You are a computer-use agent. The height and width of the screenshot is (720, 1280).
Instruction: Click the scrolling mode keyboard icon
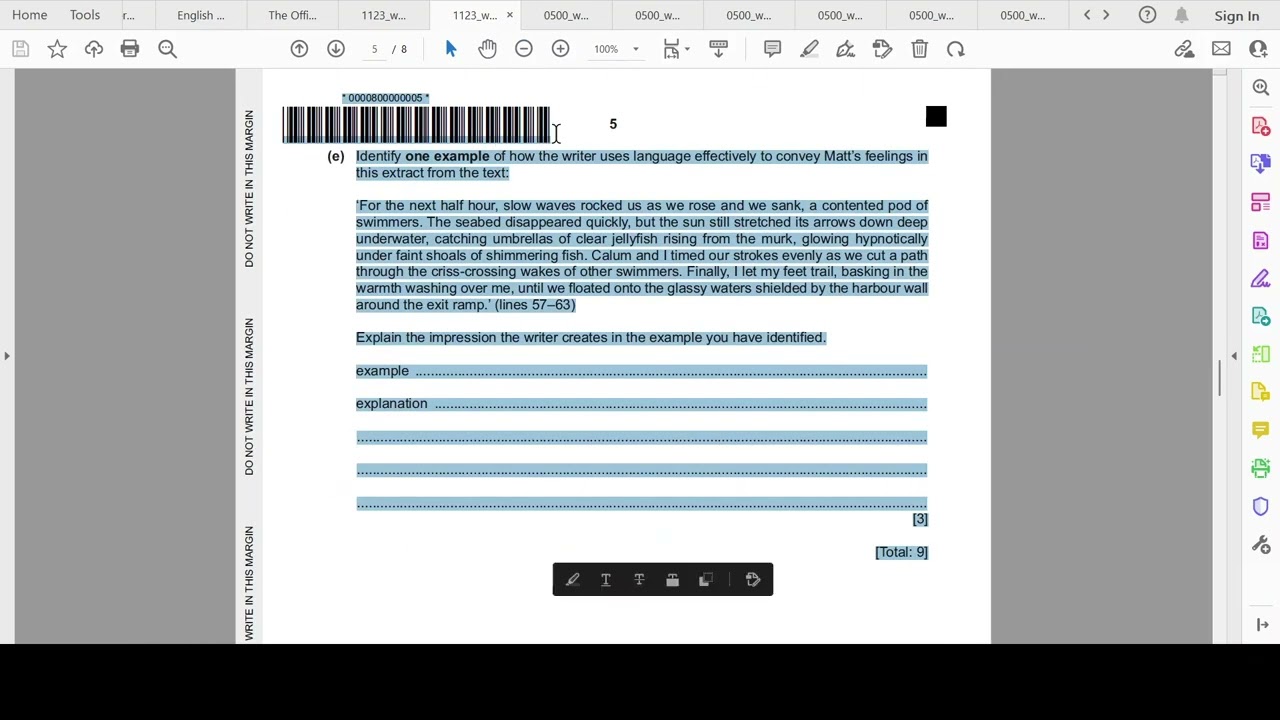pos(718,49)
